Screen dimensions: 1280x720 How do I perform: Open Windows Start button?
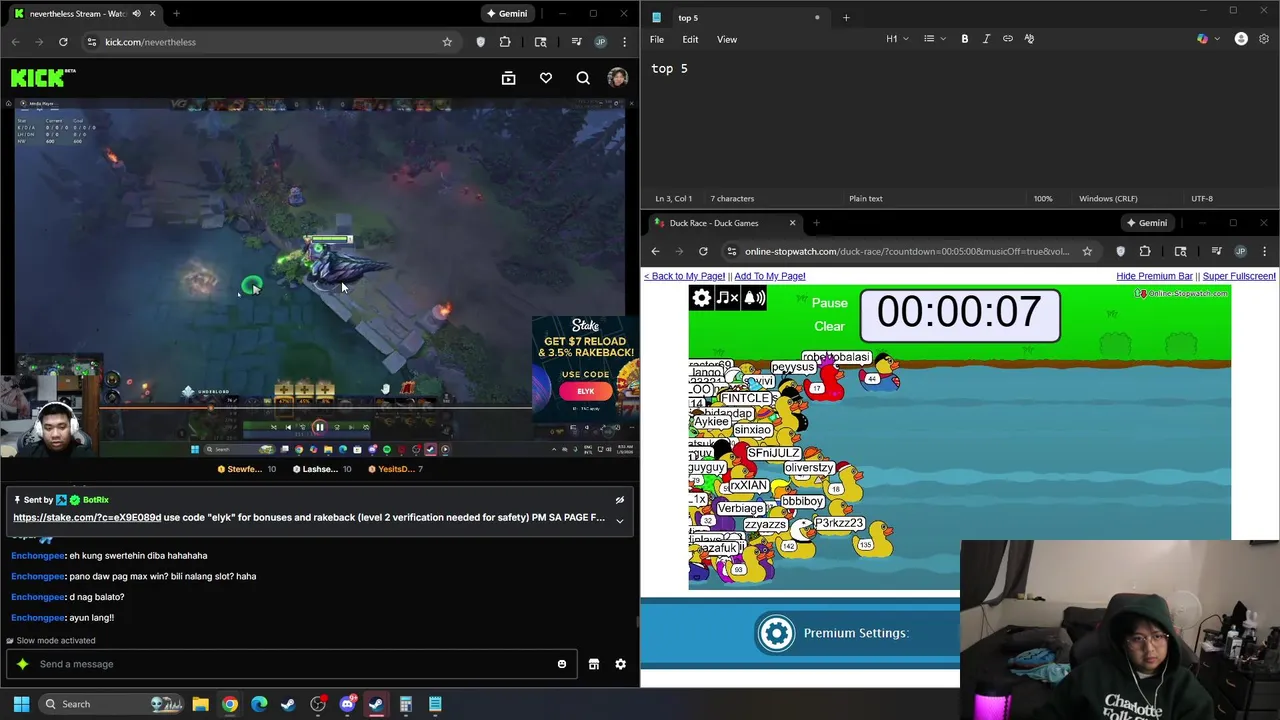click(x=21, y=704)
